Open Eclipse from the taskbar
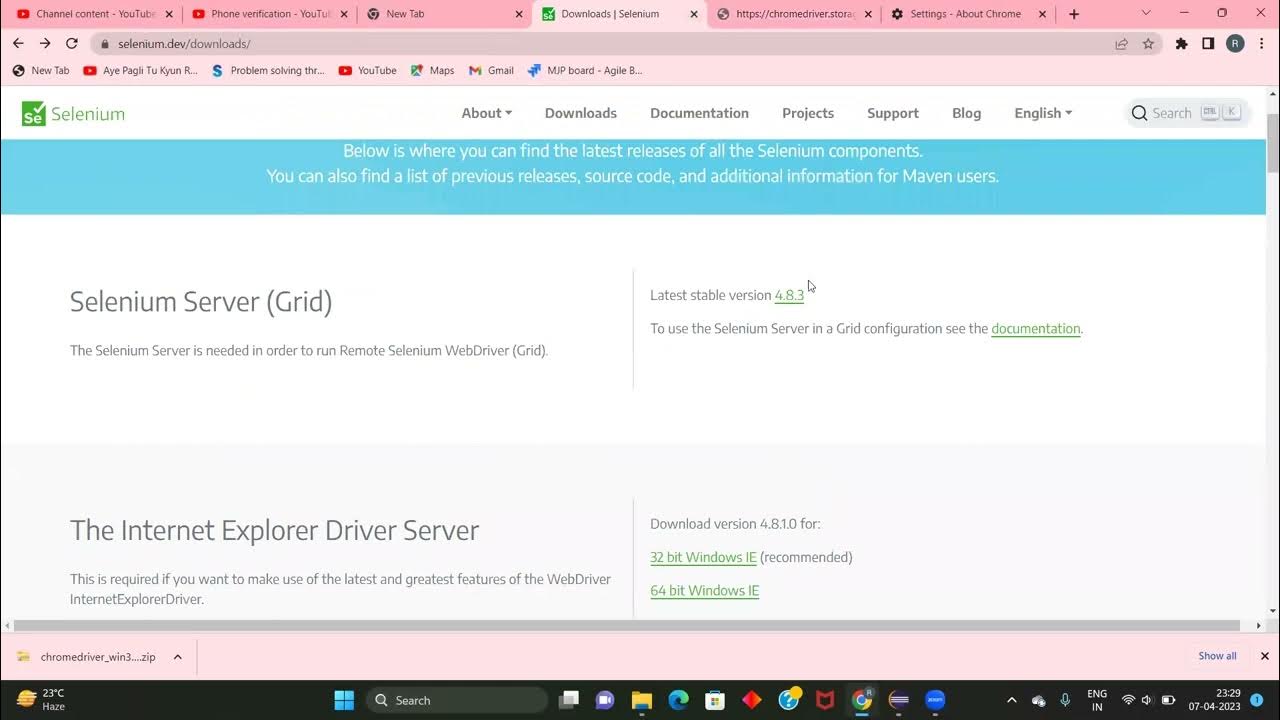 point(899,700)
